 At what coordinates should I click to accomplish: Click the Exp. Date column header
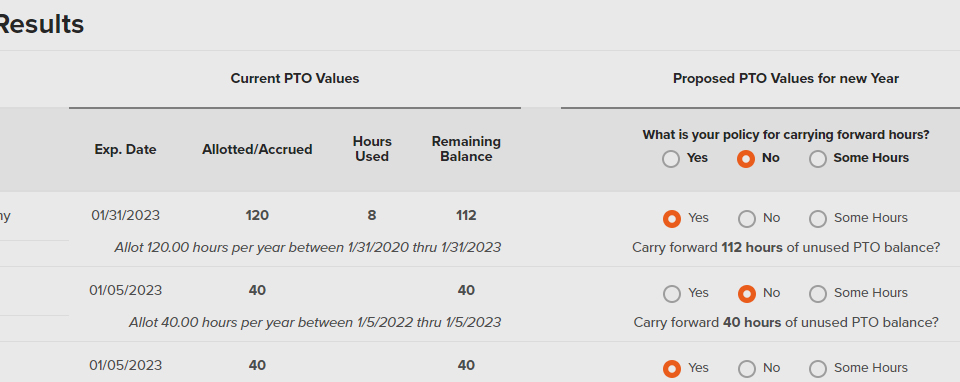[x=126, y=149]
